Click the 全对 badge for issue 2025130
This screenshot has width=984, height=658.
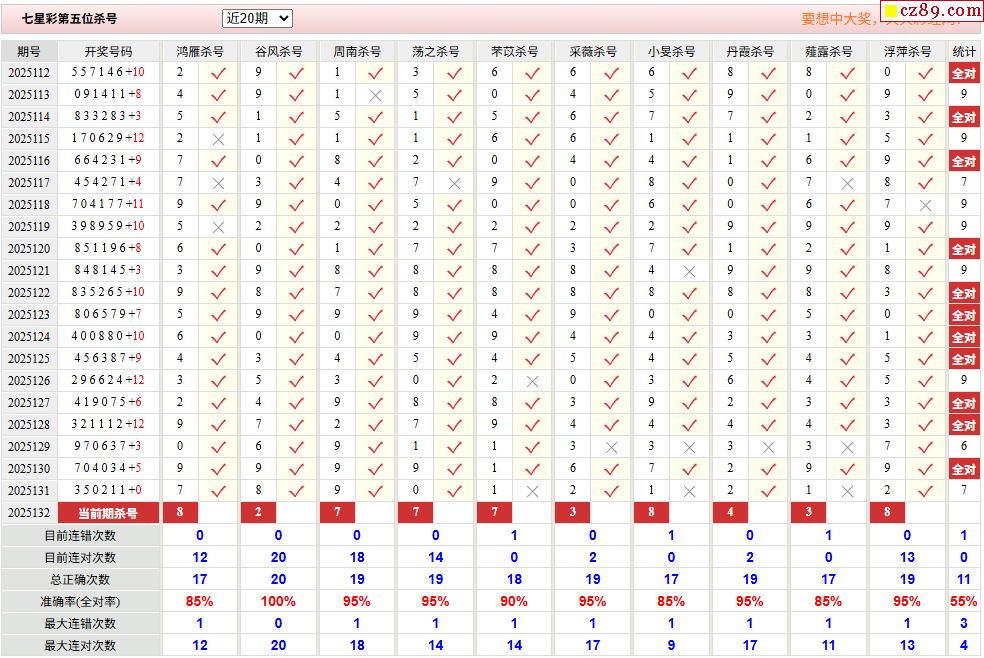coord(964,469)
